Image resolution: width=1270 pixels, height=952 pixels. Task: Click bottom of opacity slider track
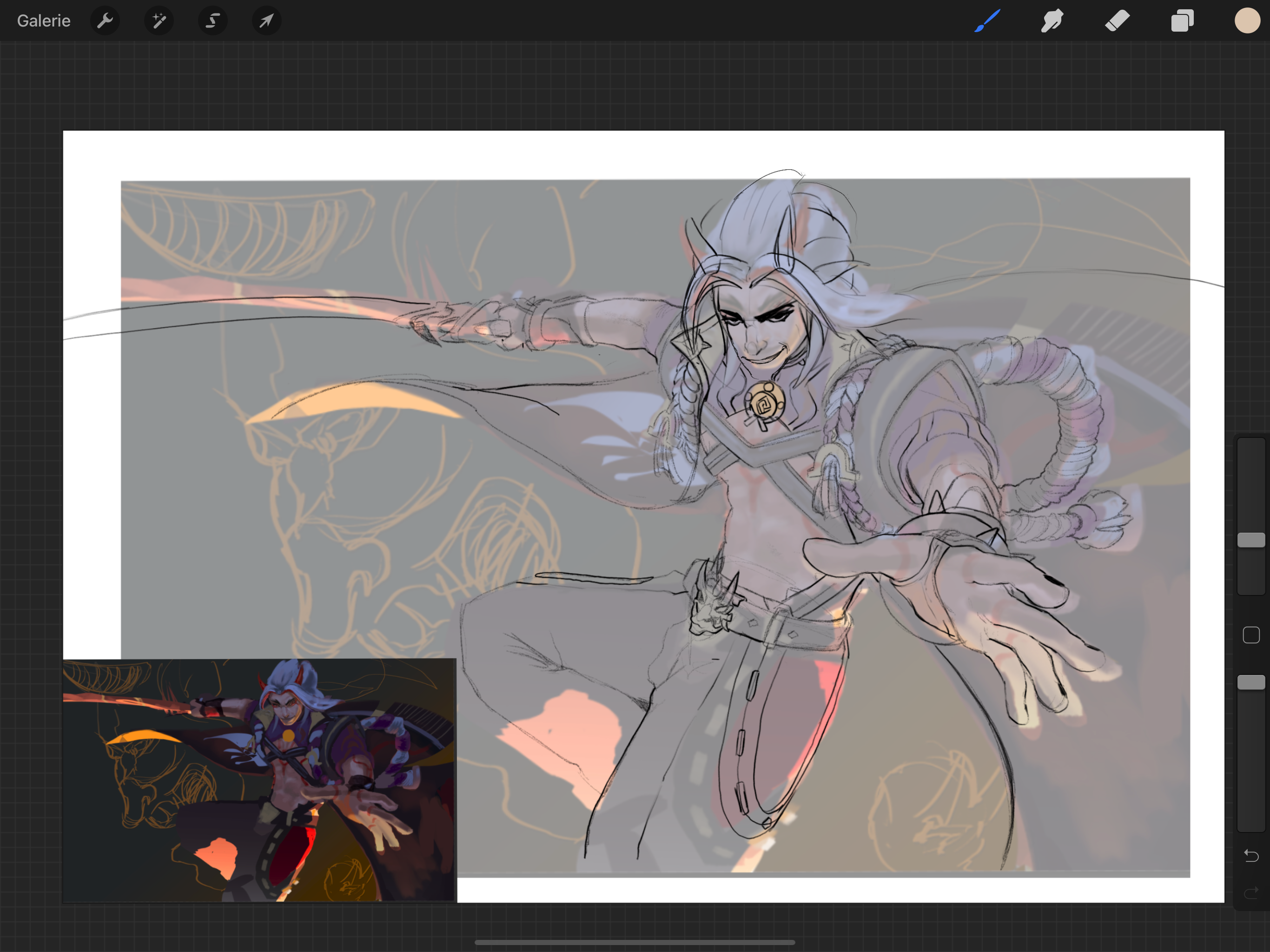[1251, 824]
